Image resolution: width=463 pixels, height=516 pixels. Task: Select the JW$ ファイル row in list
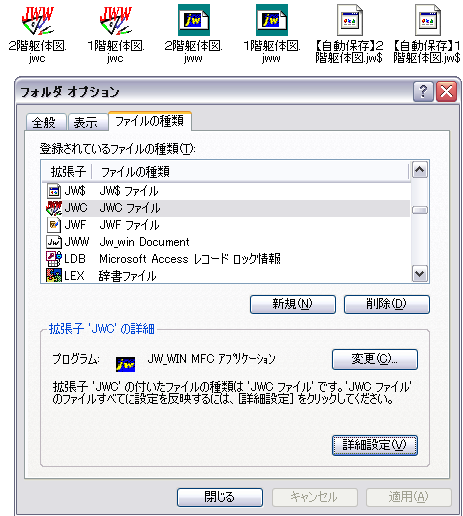[x=227, y=191]
